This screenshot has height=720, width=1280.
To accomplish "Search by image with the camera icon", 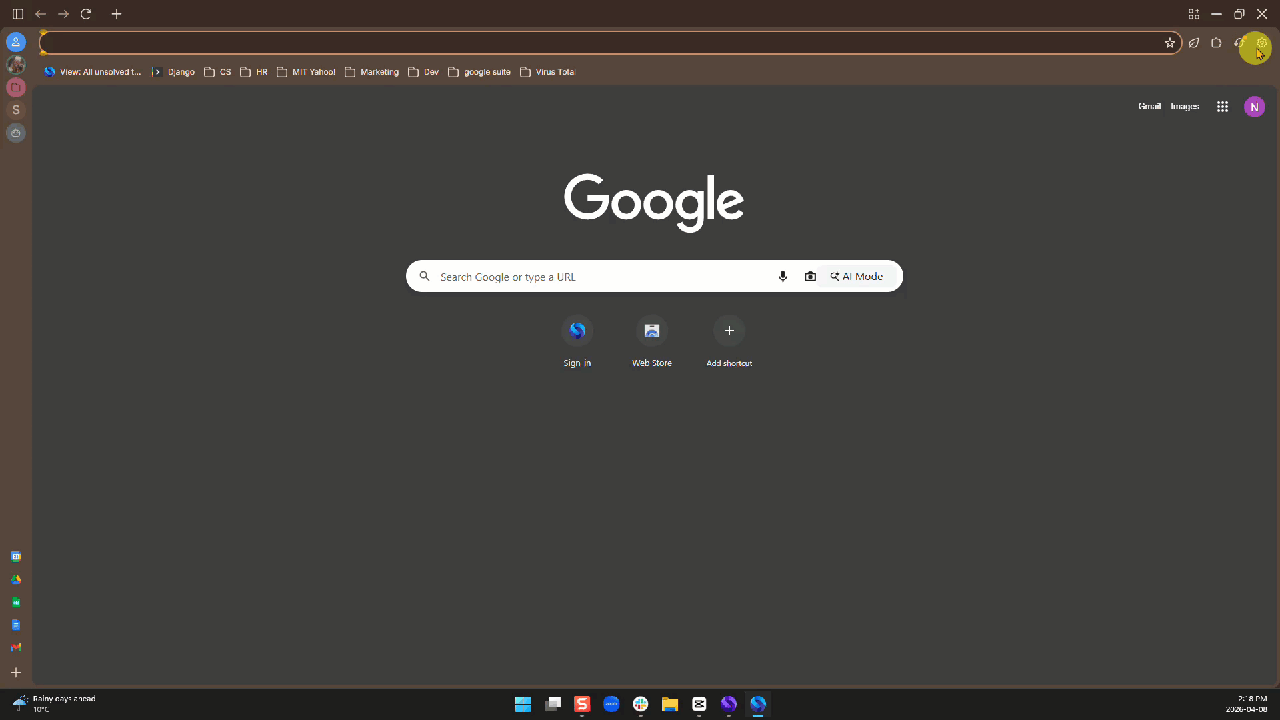I will point(810,277).
